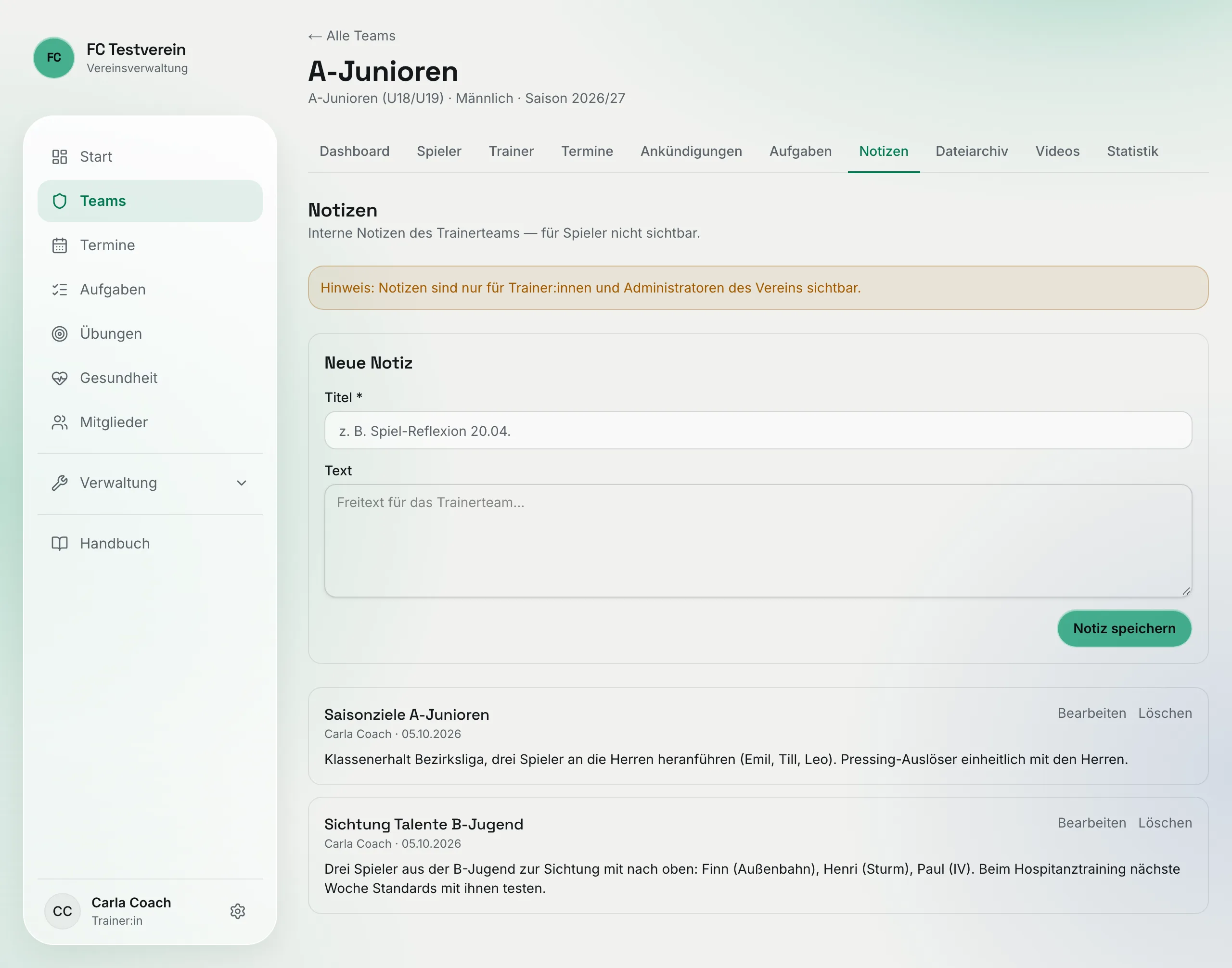Switch to the Aufgaben tab

coord(800,152)
